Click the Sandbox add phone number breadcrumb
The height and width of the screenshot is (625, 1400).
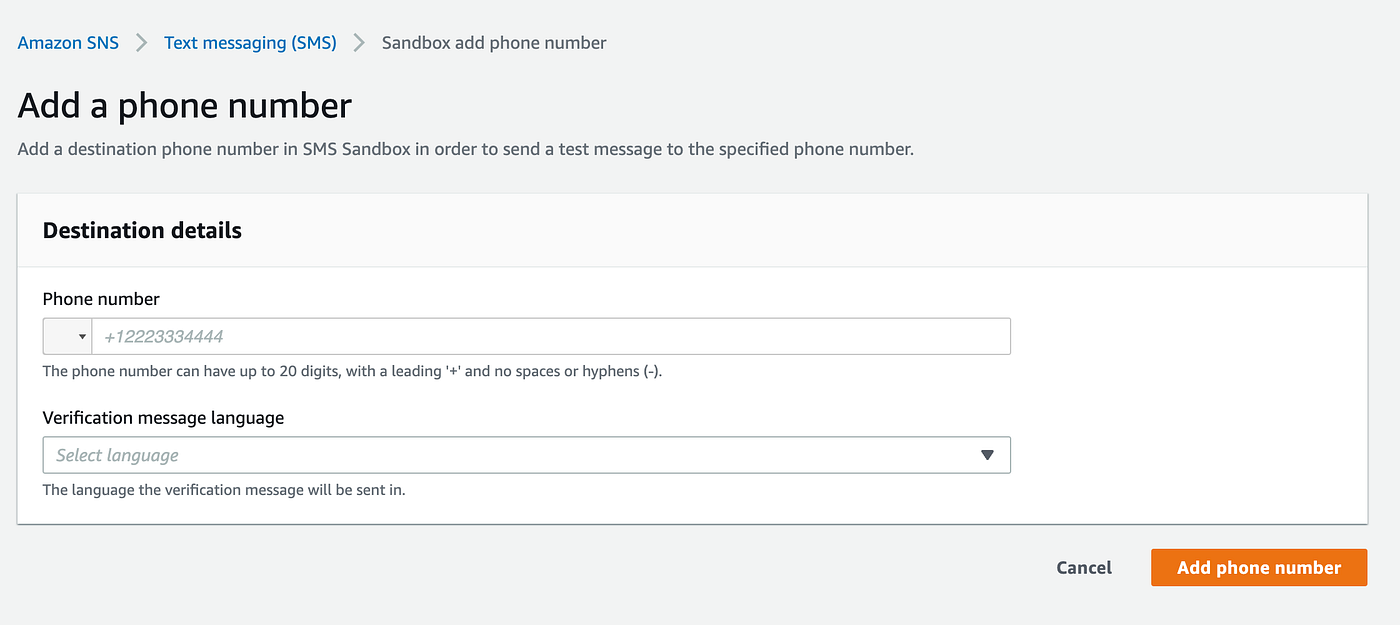(494, 43)
